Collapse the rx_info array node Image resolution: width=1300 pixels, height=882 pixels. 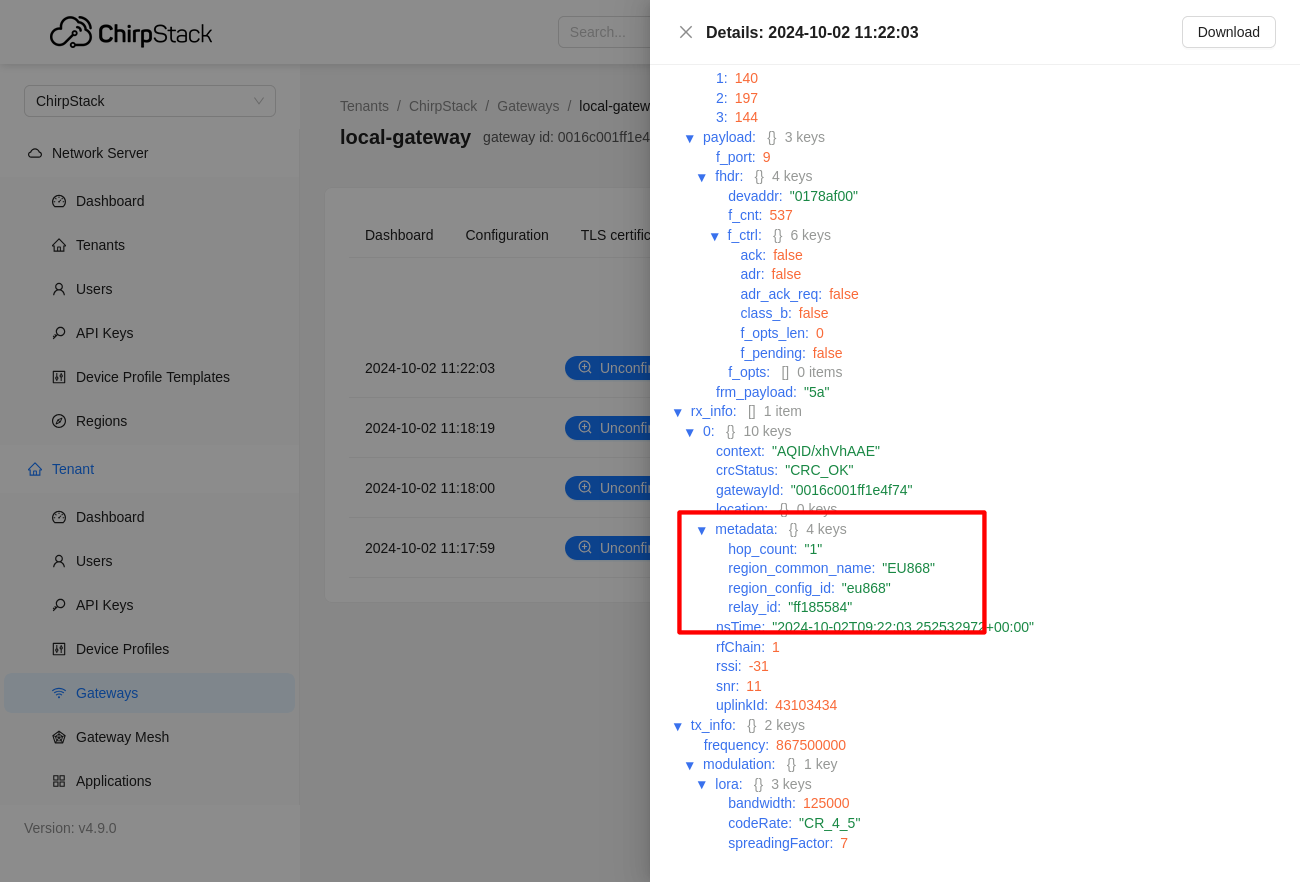(x=677, y=412)
